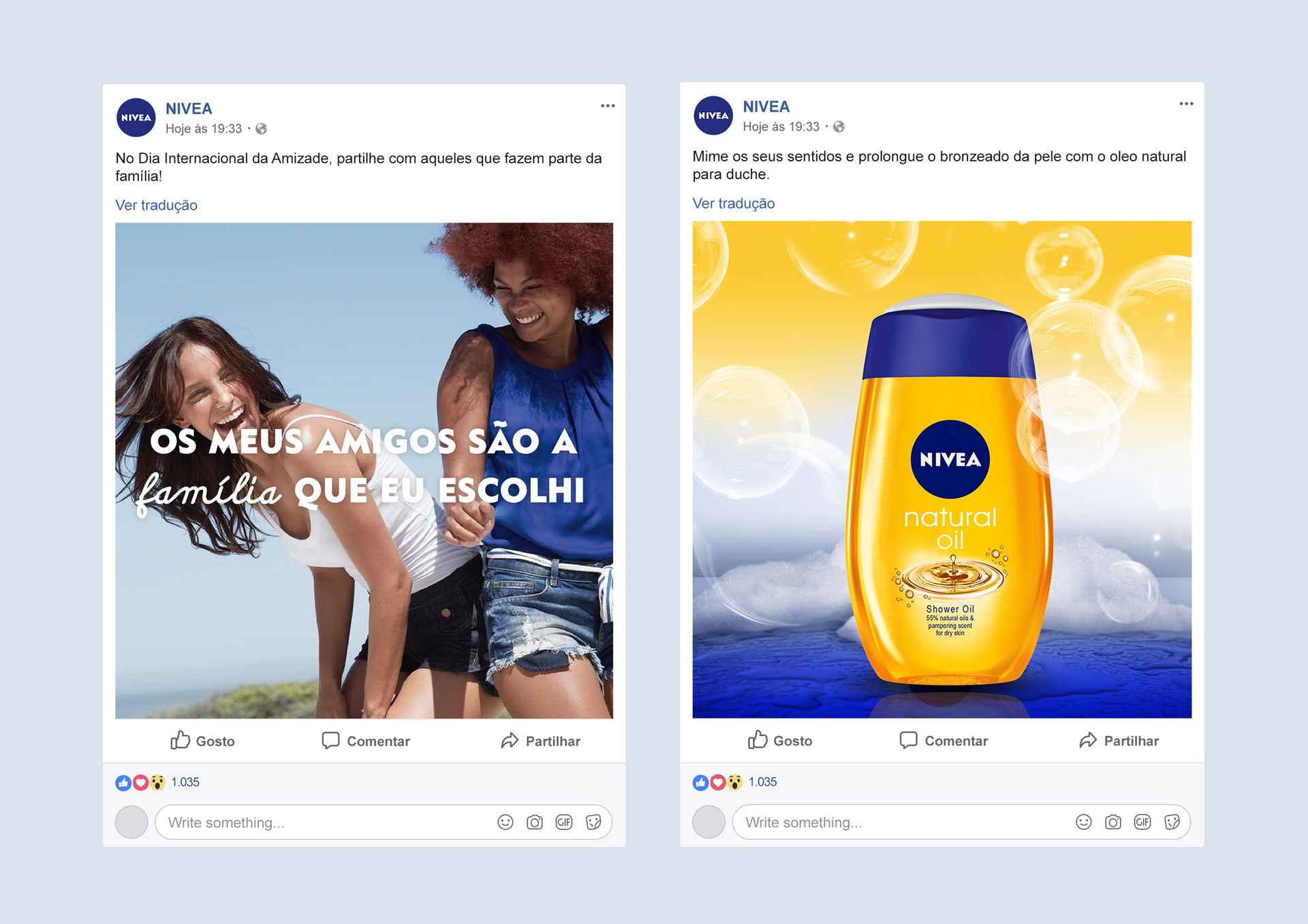The height and width of the screenshot is (924, 1308).
Task: Click the NIVEA page name on the left post
Action: [x=189, y=109]
